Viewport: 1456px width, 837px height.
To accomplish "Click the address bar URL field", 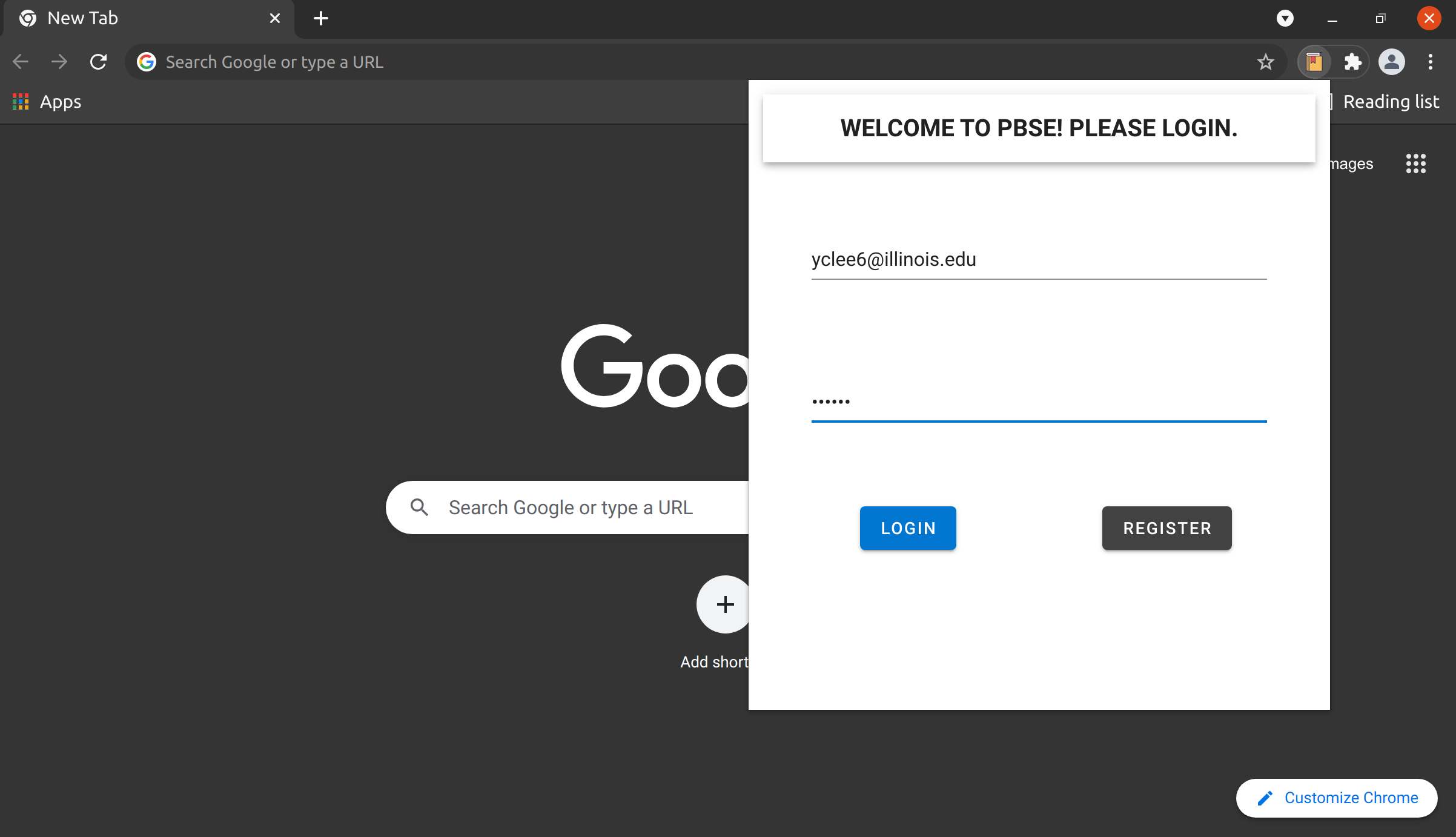I will 706,62.
